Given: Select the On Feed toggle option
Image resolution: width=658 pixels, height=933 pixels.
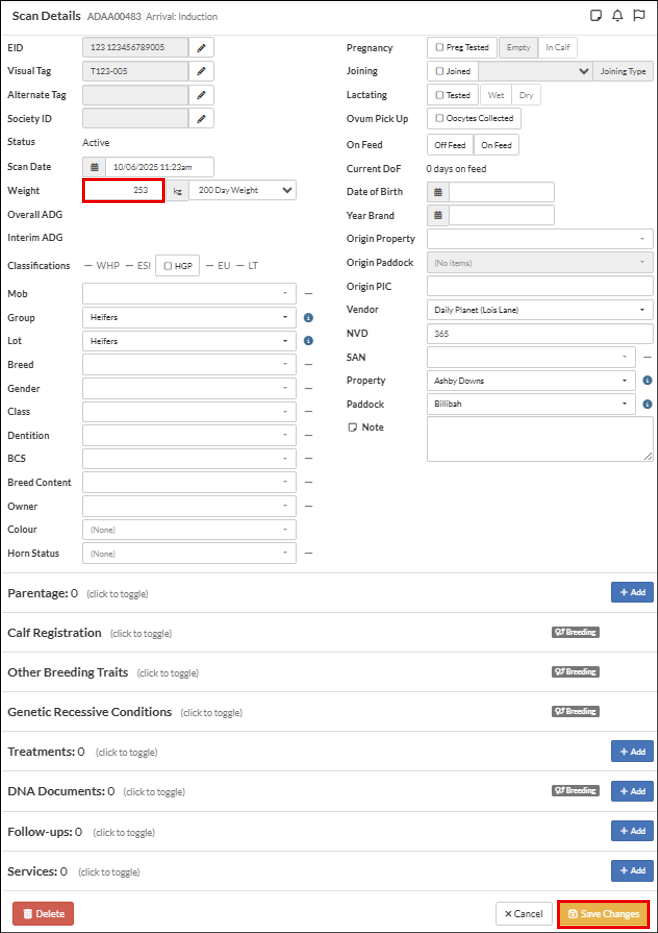Looking at the screenshot, I should (496, 145).
